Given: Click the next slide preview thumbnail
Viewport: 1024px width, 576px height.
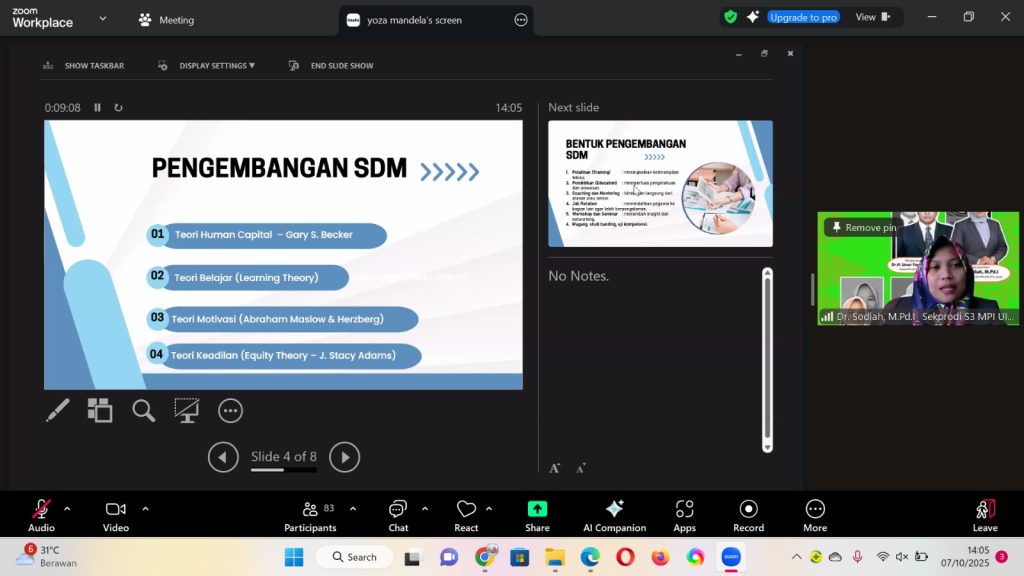Looking at the screenshot, I should pos(660,183).
